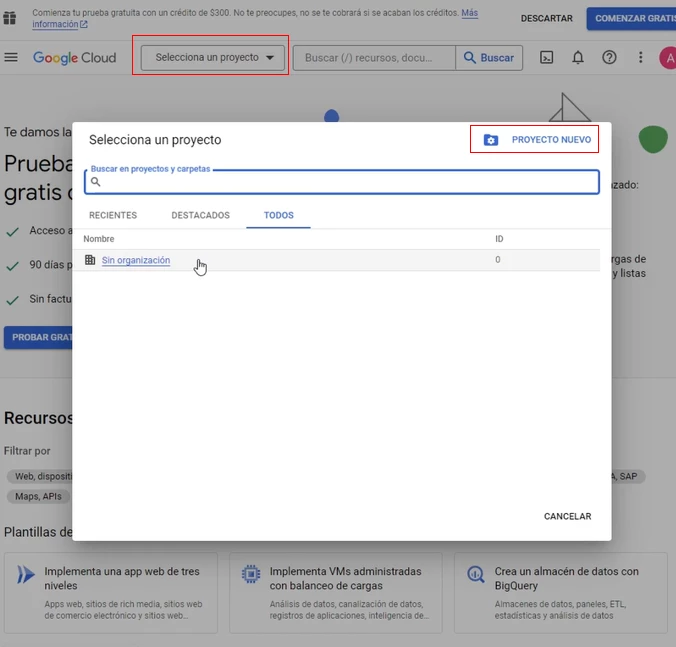The image size is (676, 647).
Task: Switch to the RECIENTES tab
Action: (113, 215)
